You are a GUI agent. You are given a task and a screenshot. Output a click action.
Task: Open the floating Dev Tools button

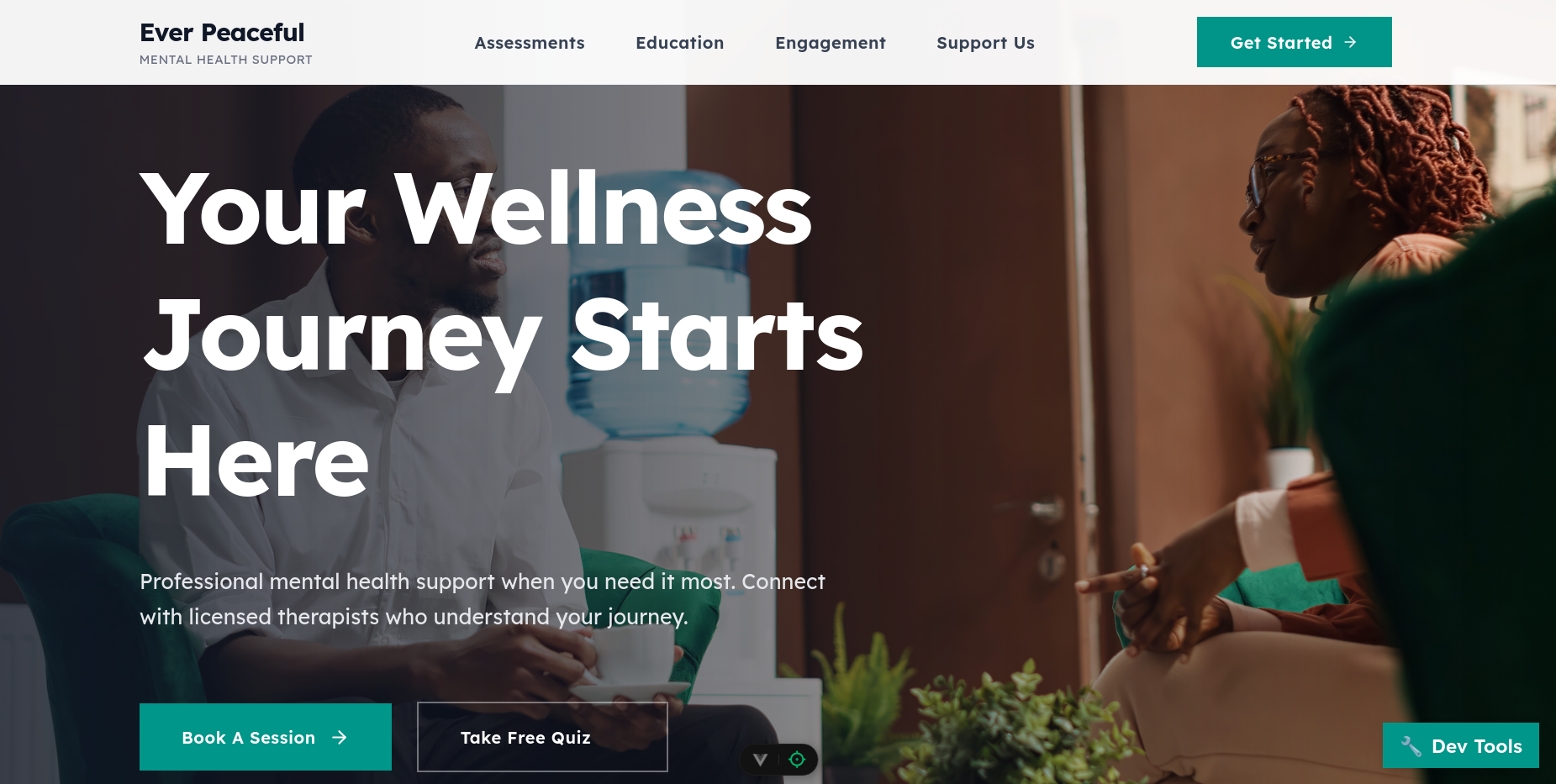click(x=1461, y=745)
